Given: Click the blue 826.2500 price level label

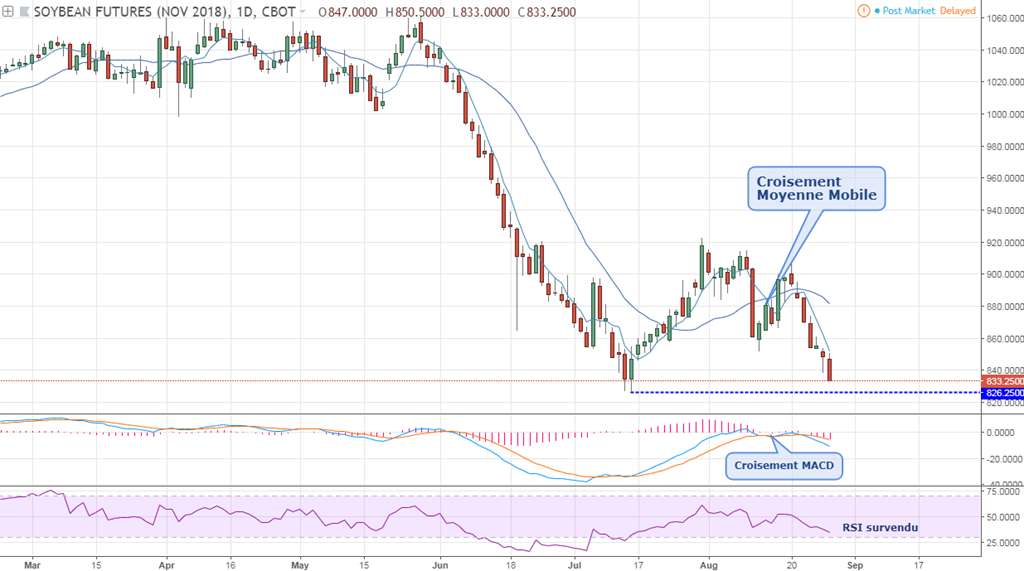Looking at the screenshot, I should point(1002,393).
